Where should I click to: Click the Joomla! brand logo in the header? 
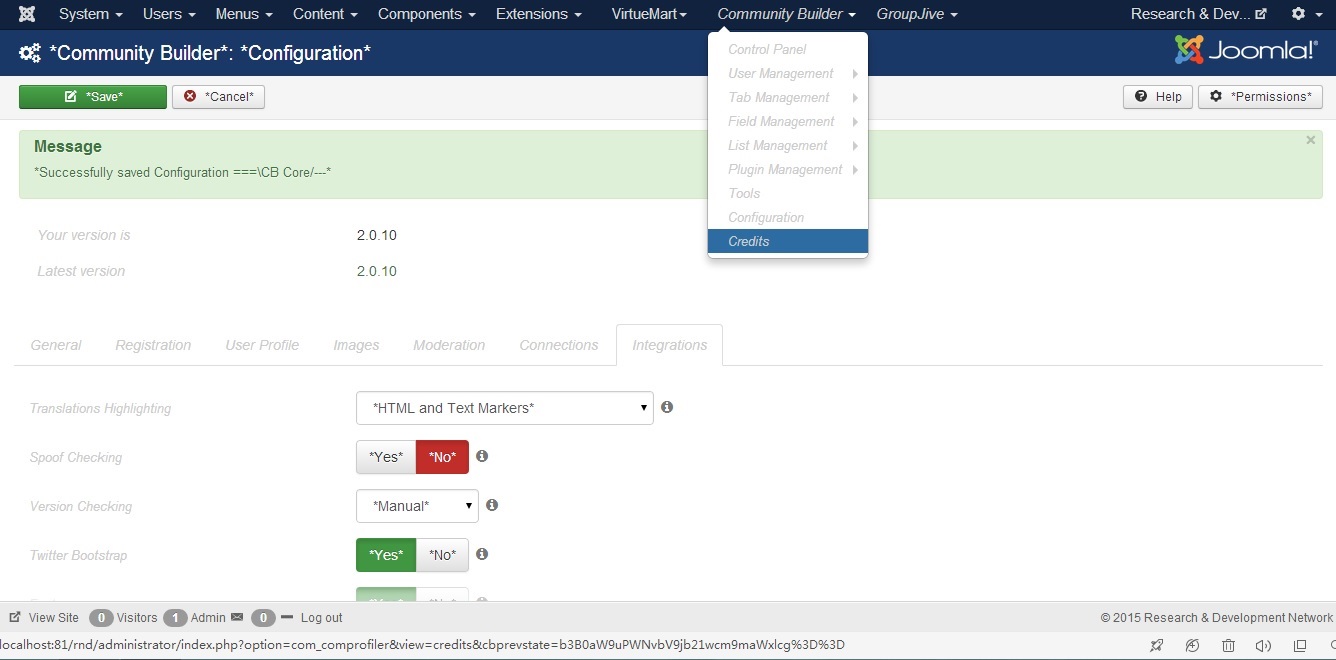tap(1246, 50)
